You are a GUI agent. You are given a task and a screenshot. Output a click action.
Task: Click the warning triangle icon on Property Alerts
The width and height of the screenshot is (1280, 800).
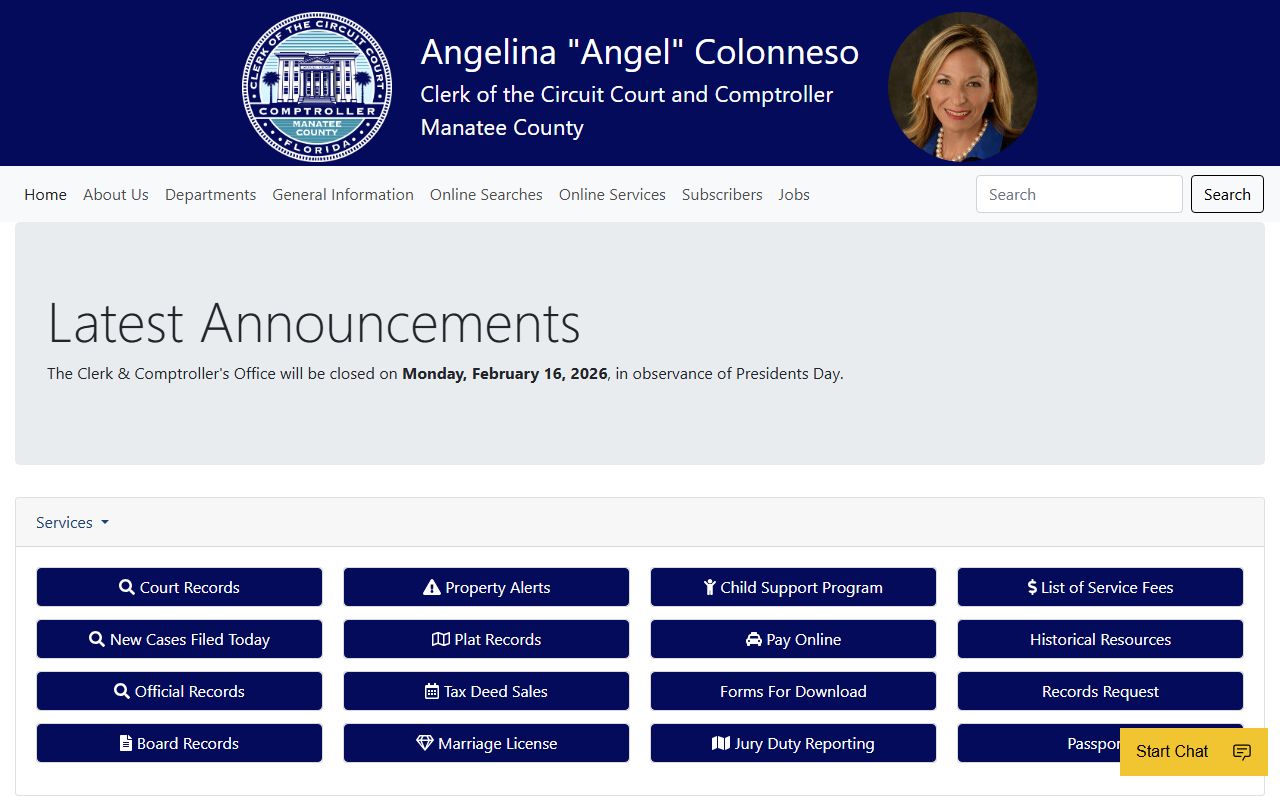(432, 587)
